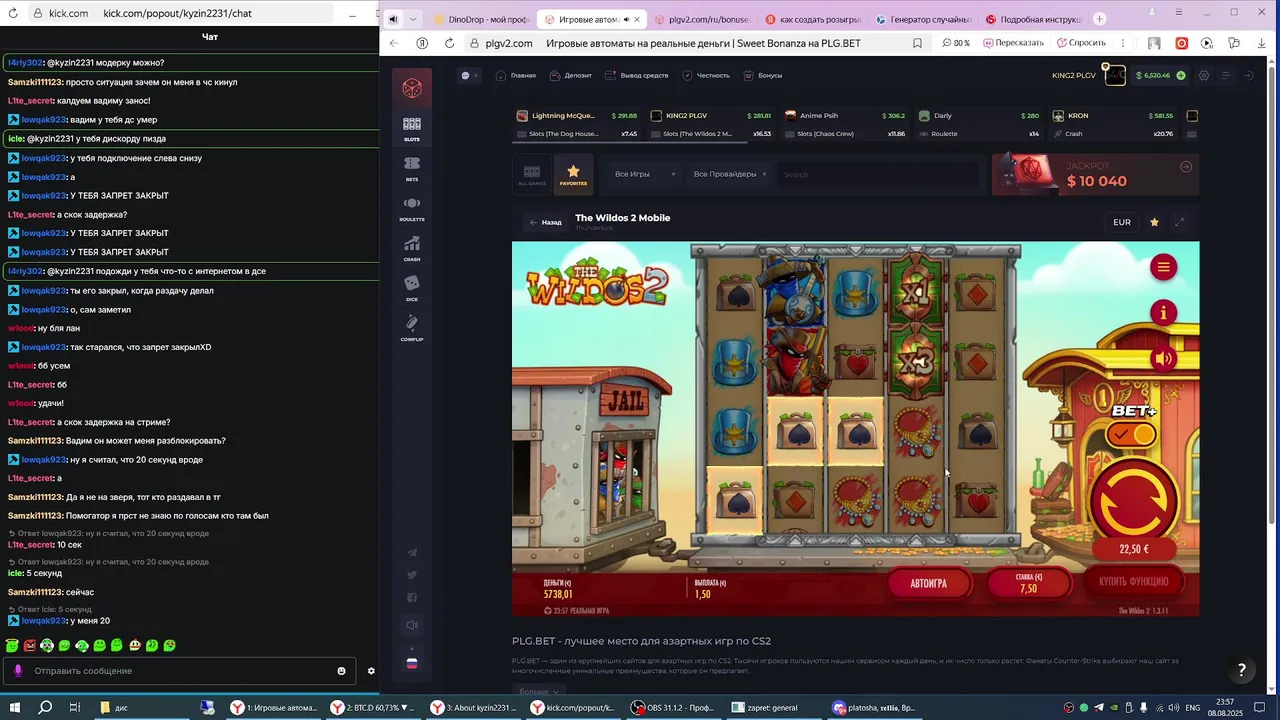This screenshot has height=720, width=1280.
Task: Open chat settings gear in Kick chat
Action: (x=371, y=671)
